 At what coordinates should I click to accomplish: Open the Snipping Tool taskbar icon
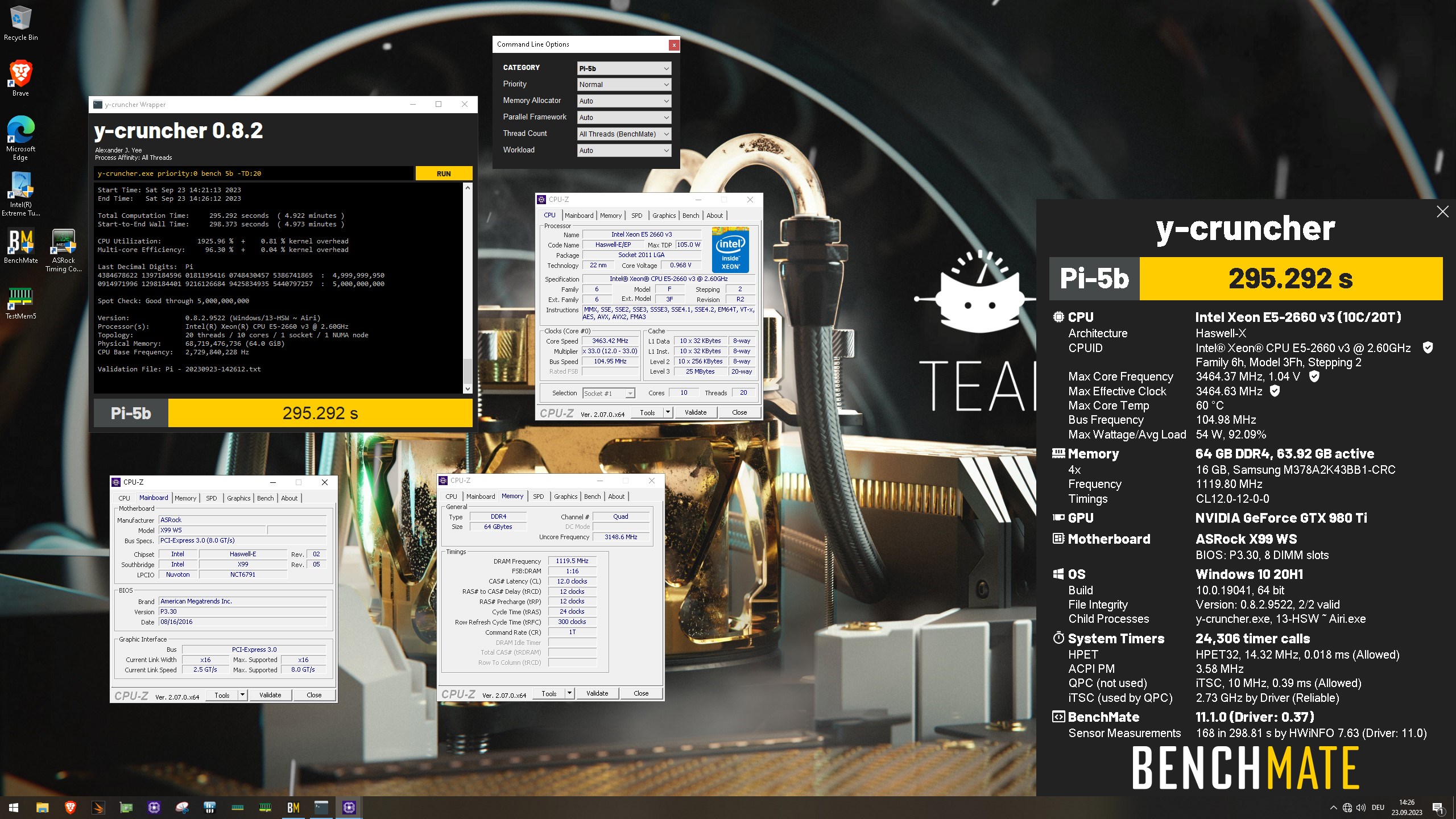coord(181,808)
